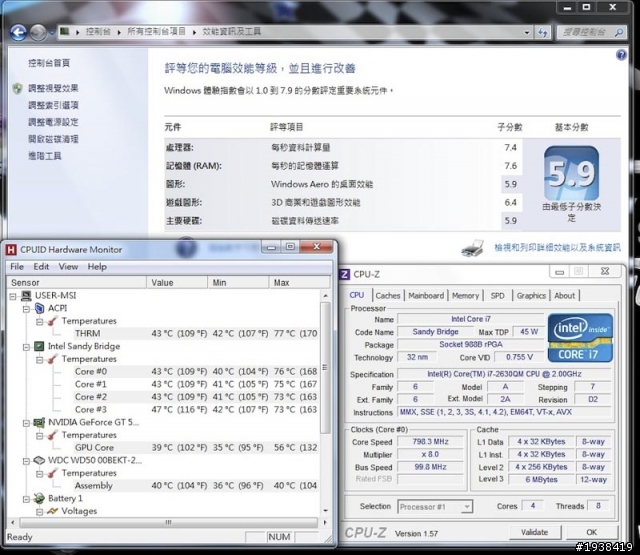Image resolution: width=640 pixels, height=555 pixels.
Task: Click the Forward arrow in Control Panel
Action: [38, 32]
